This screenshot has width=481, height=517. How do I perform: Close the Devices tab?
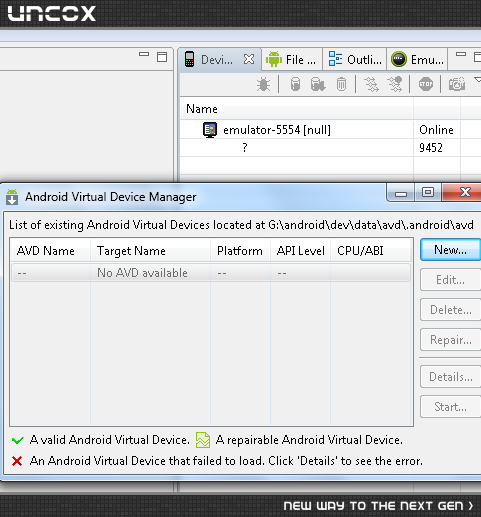click(x=249, y=60)
